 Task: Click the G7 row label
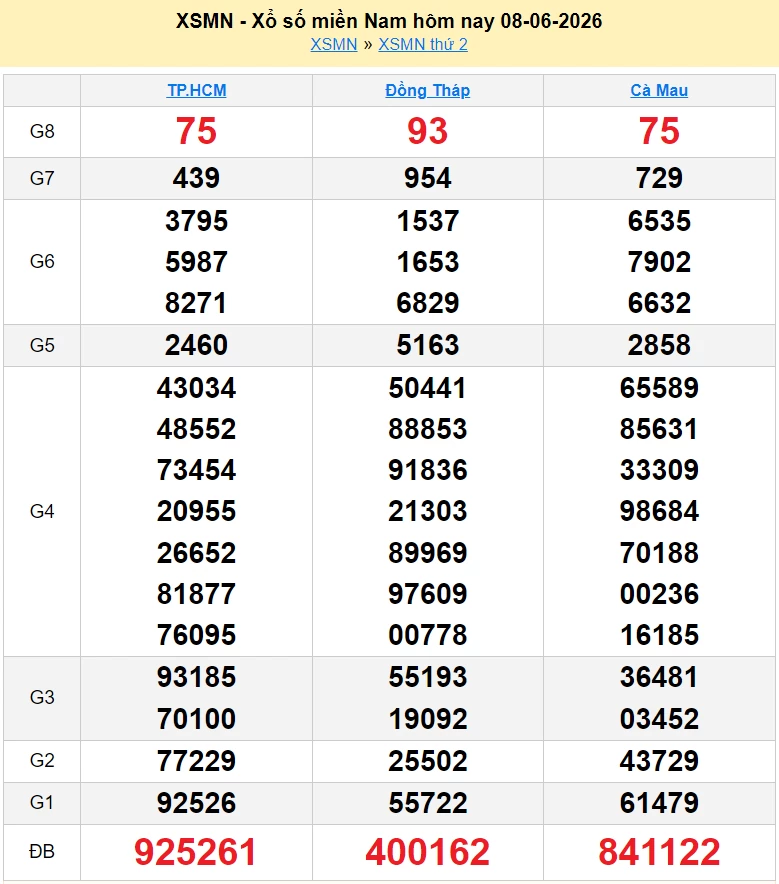(42, 178)
